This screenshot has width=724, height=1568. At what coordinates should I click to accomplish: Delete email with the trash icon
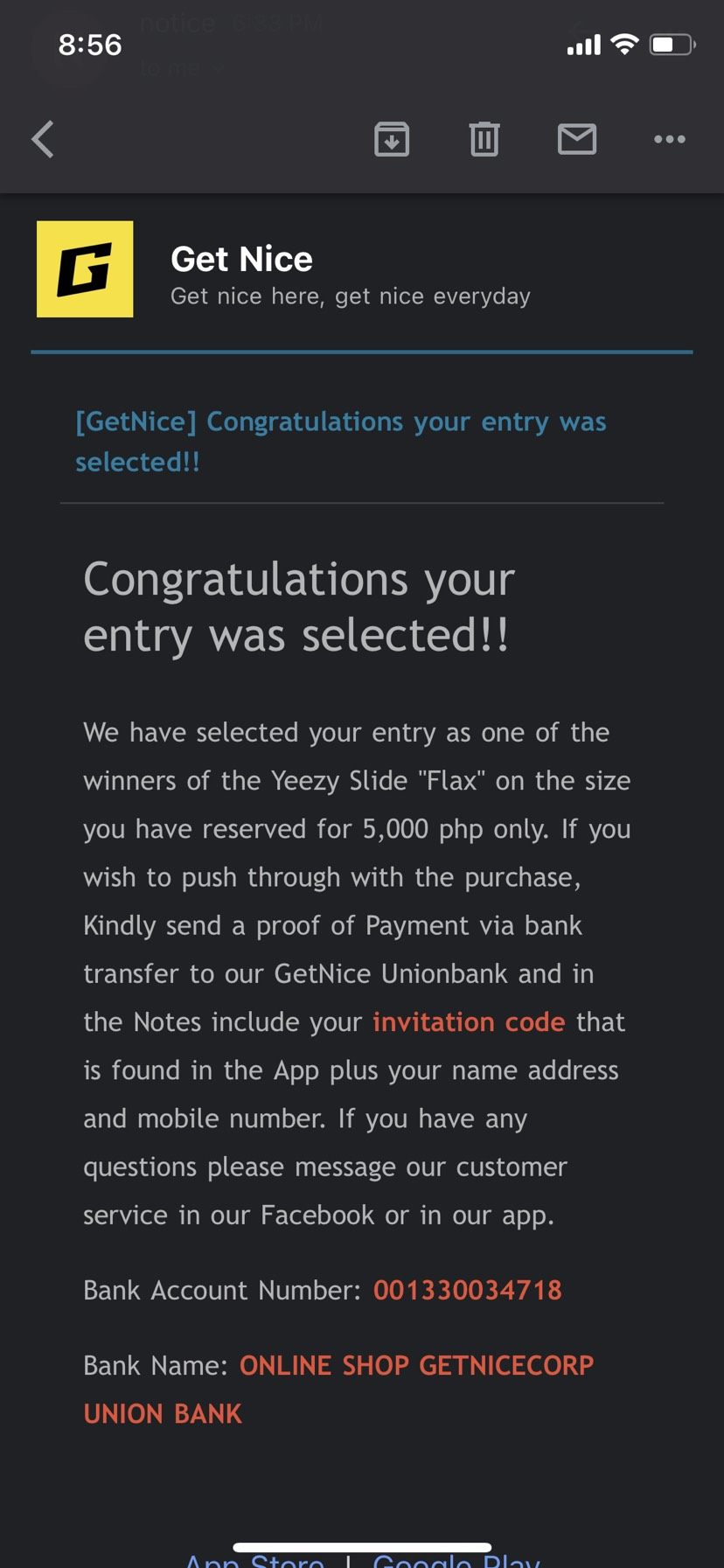(484, 139)
